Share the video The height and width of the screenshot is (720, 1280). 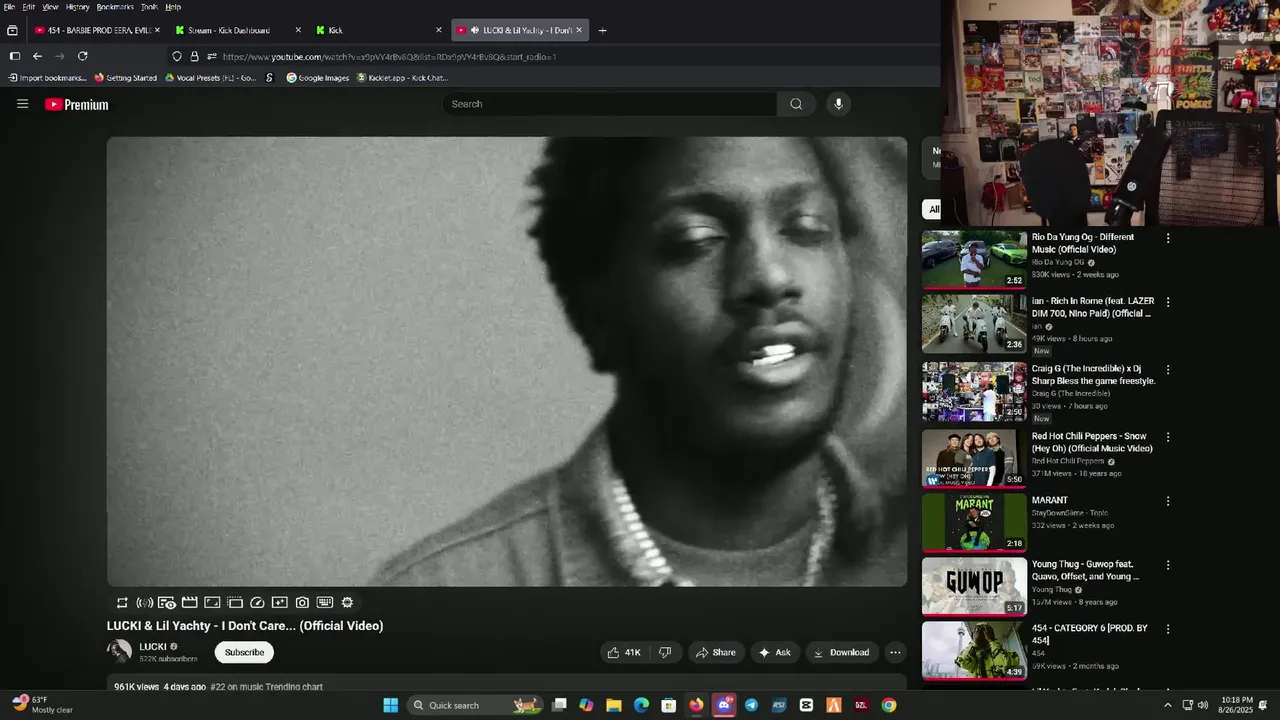(716, 652)
